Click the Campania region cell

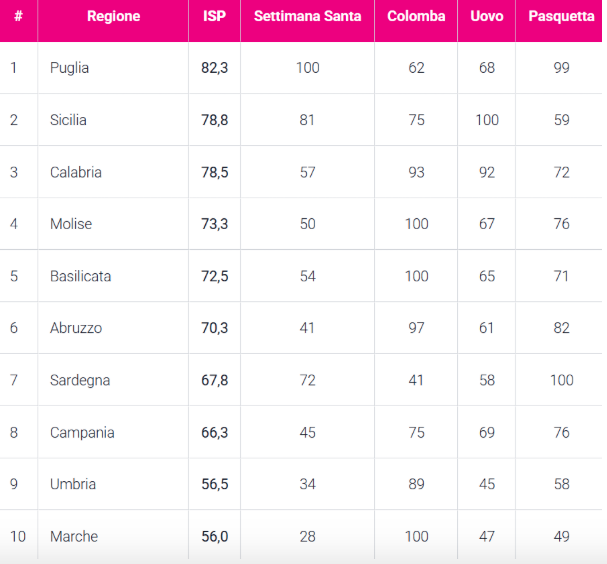82,433
